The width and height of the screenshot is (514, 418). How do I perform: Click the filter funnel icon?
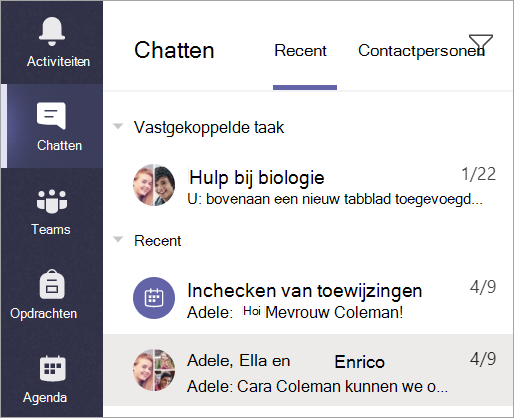[x=480, y=45]
